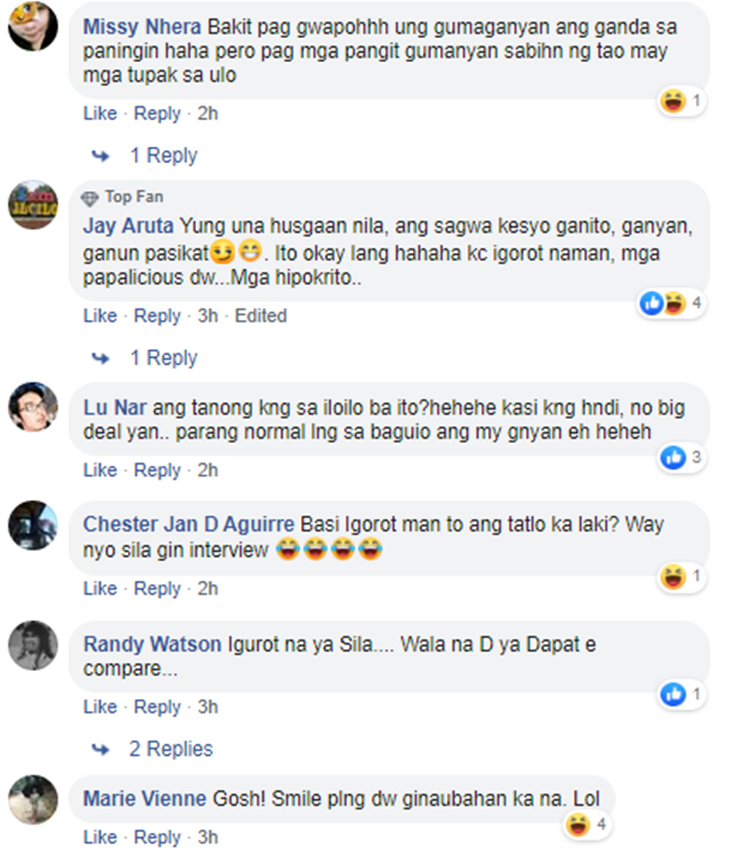Open like and haha reactions on Jay Aruta's comment
The height and width of the screenshot is (856, 750).
tap(671, 303)
